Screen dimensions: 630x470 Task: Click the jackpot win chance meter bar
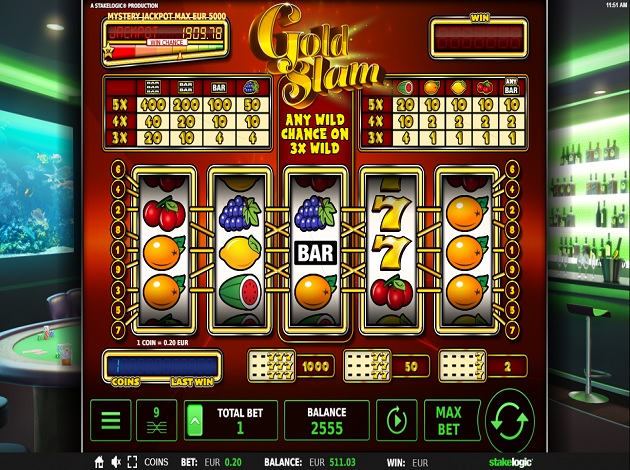click(166, 51)
